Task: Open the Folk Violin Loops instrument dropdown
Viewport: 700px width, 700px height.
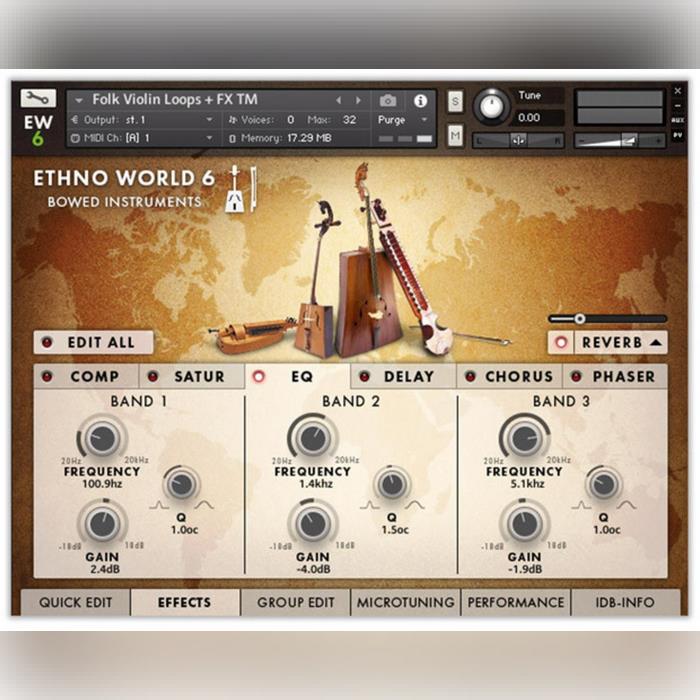Action: [79, 100]
